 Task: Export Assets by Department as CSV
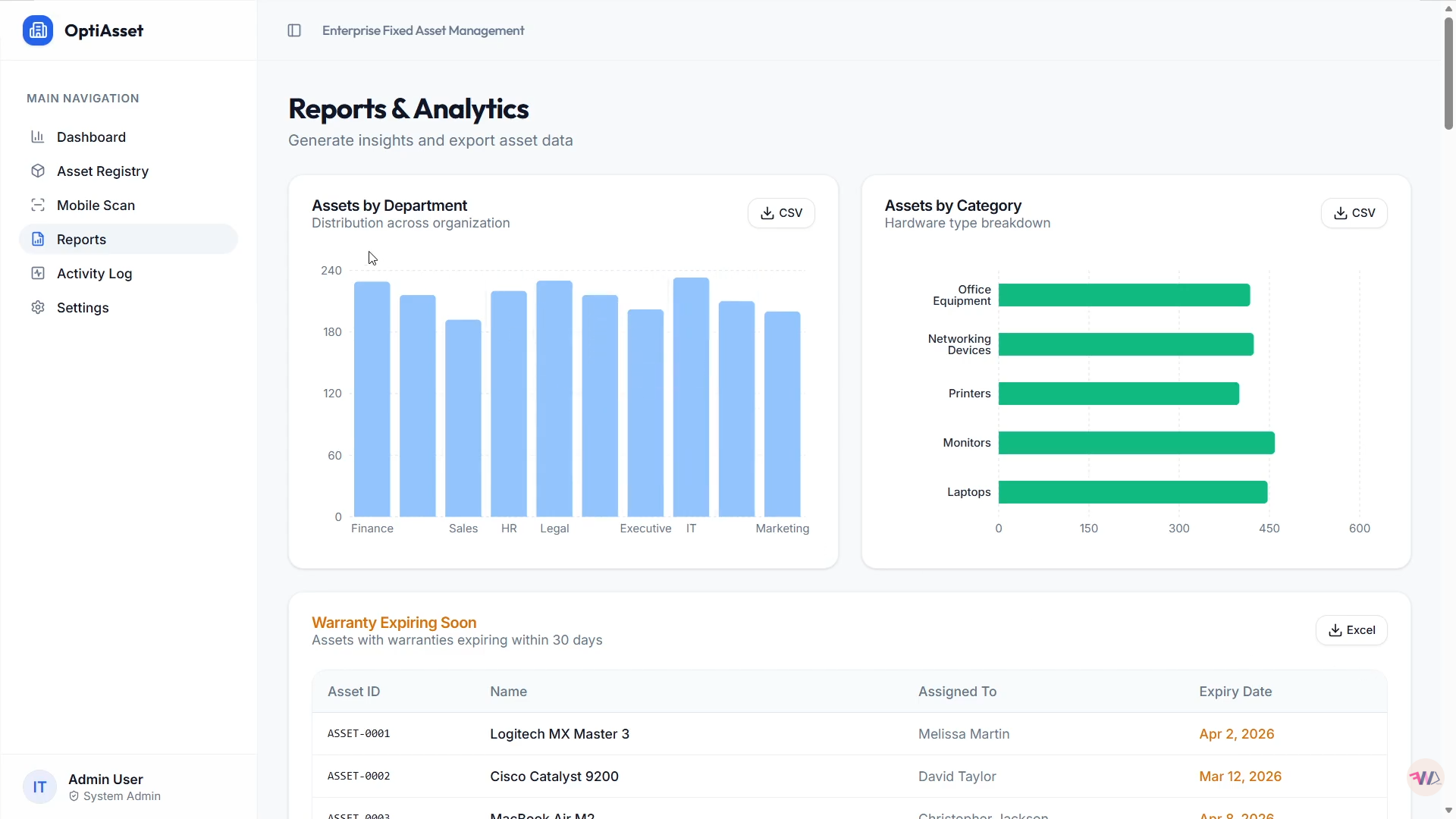pos(781,213)
